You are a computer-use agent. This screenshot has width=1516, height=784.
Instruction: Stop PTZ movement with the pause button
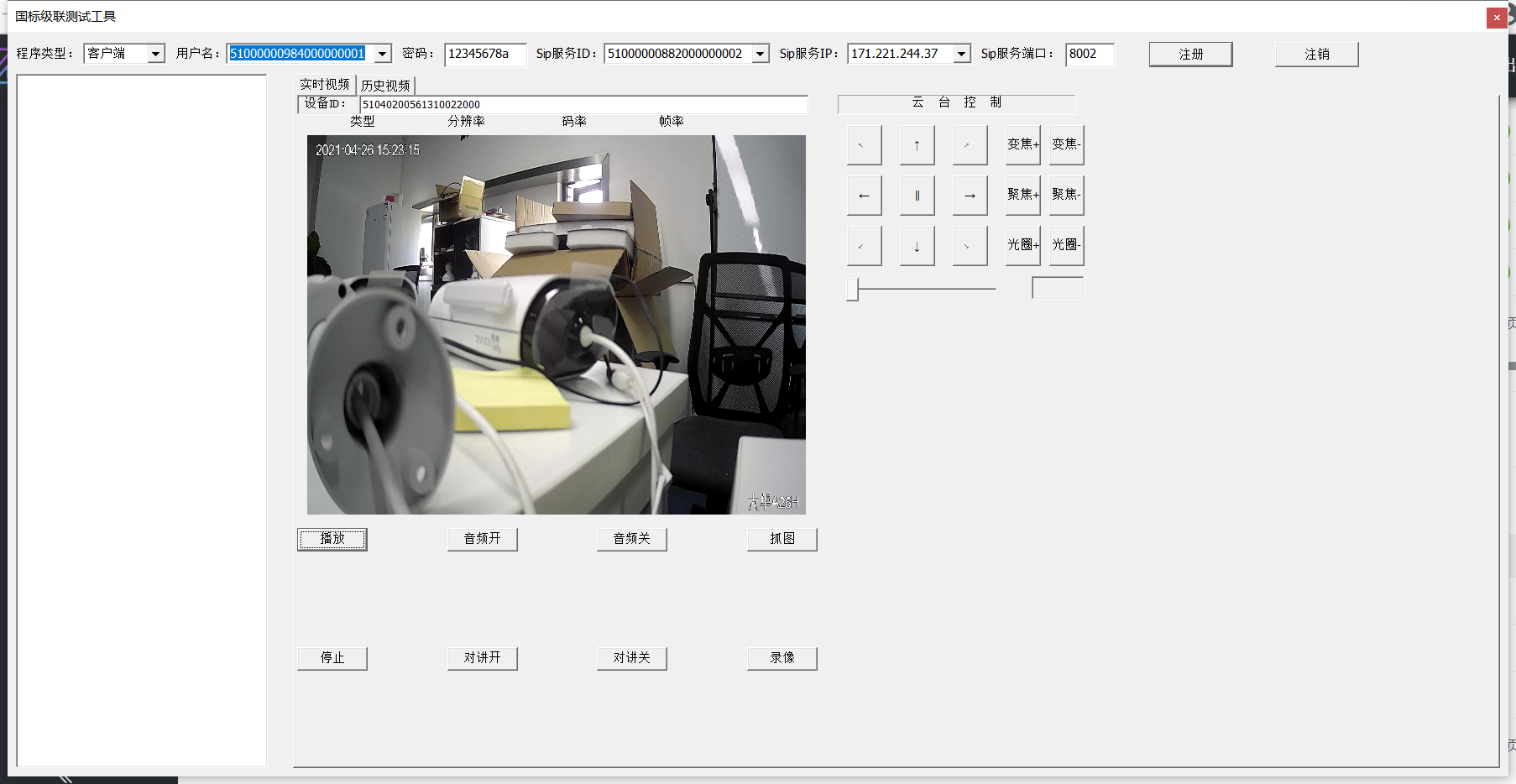coord(917,196)
